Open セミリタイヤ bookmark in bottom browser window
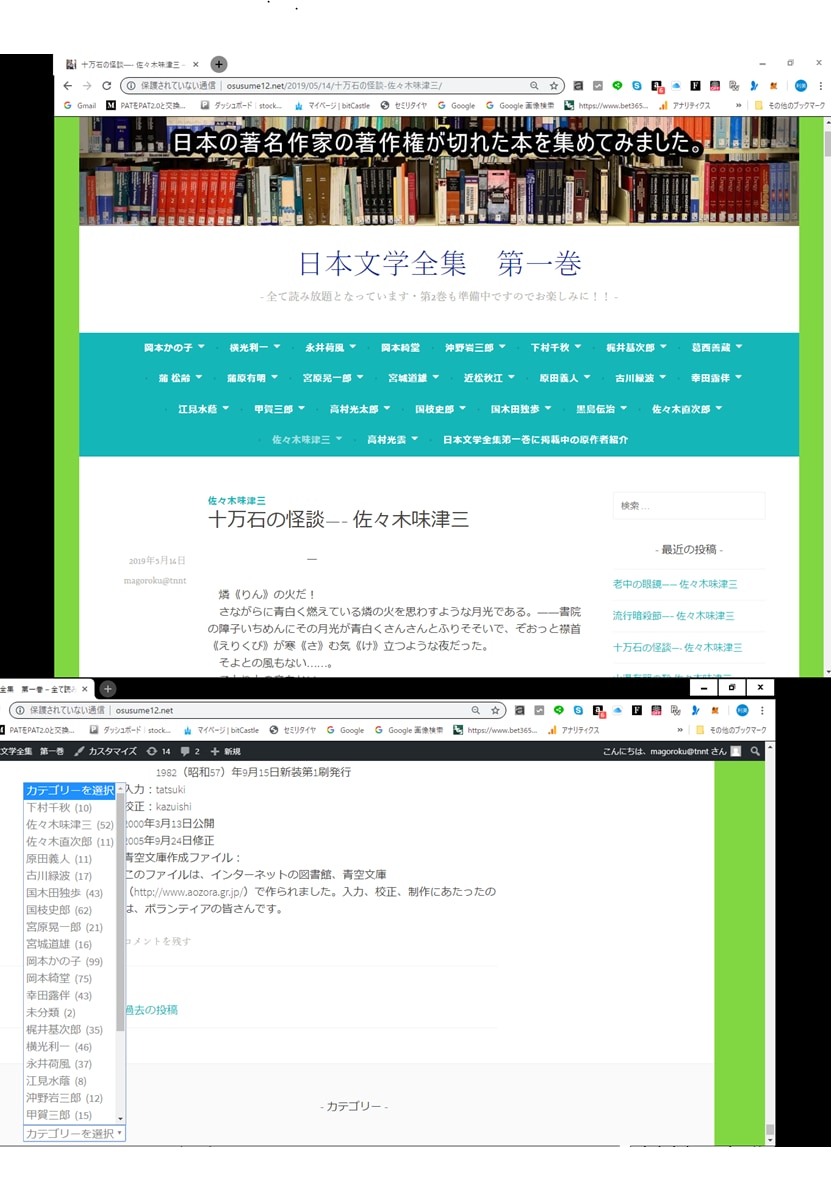This screenshot has width=831, height=1204. (293, 730)
